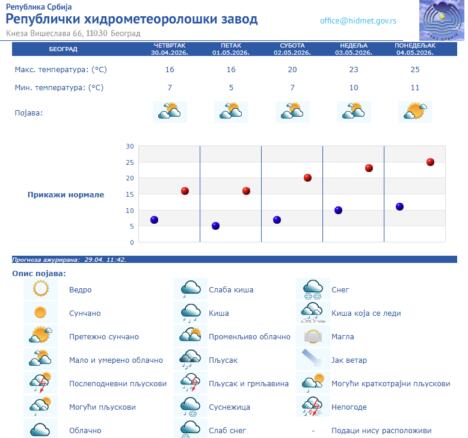
Task: Click the Послеподневни пљускови legend icon
Action: coord(40,382)
